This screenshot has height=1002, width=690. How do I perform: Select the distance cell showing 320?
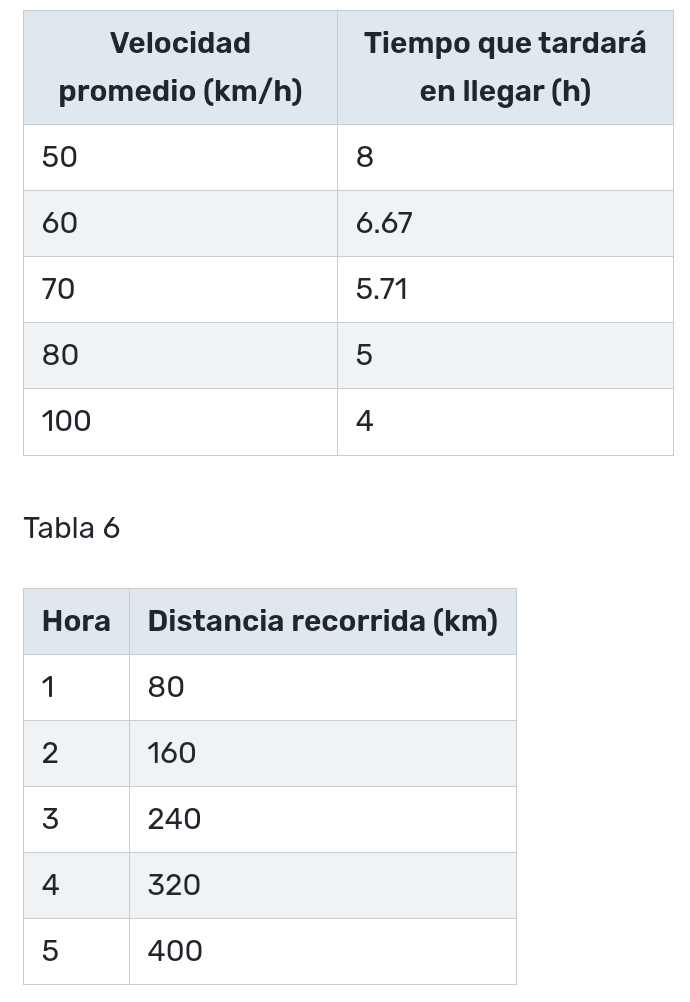(174, 885)
